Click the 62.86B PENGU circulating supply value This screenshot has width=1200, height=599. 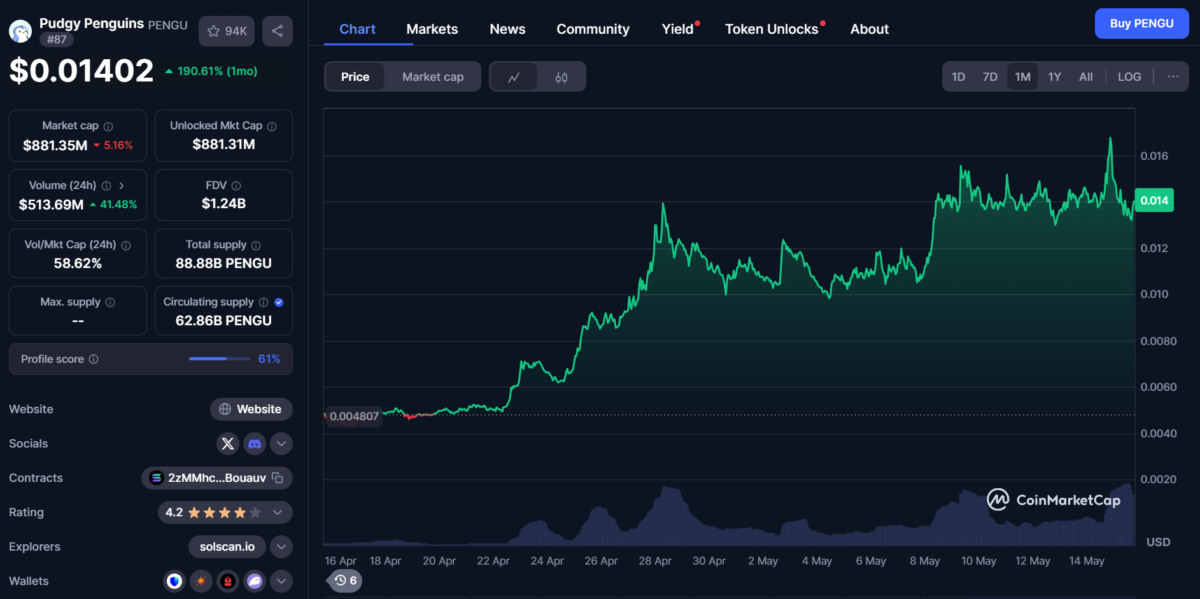point(224,320)
